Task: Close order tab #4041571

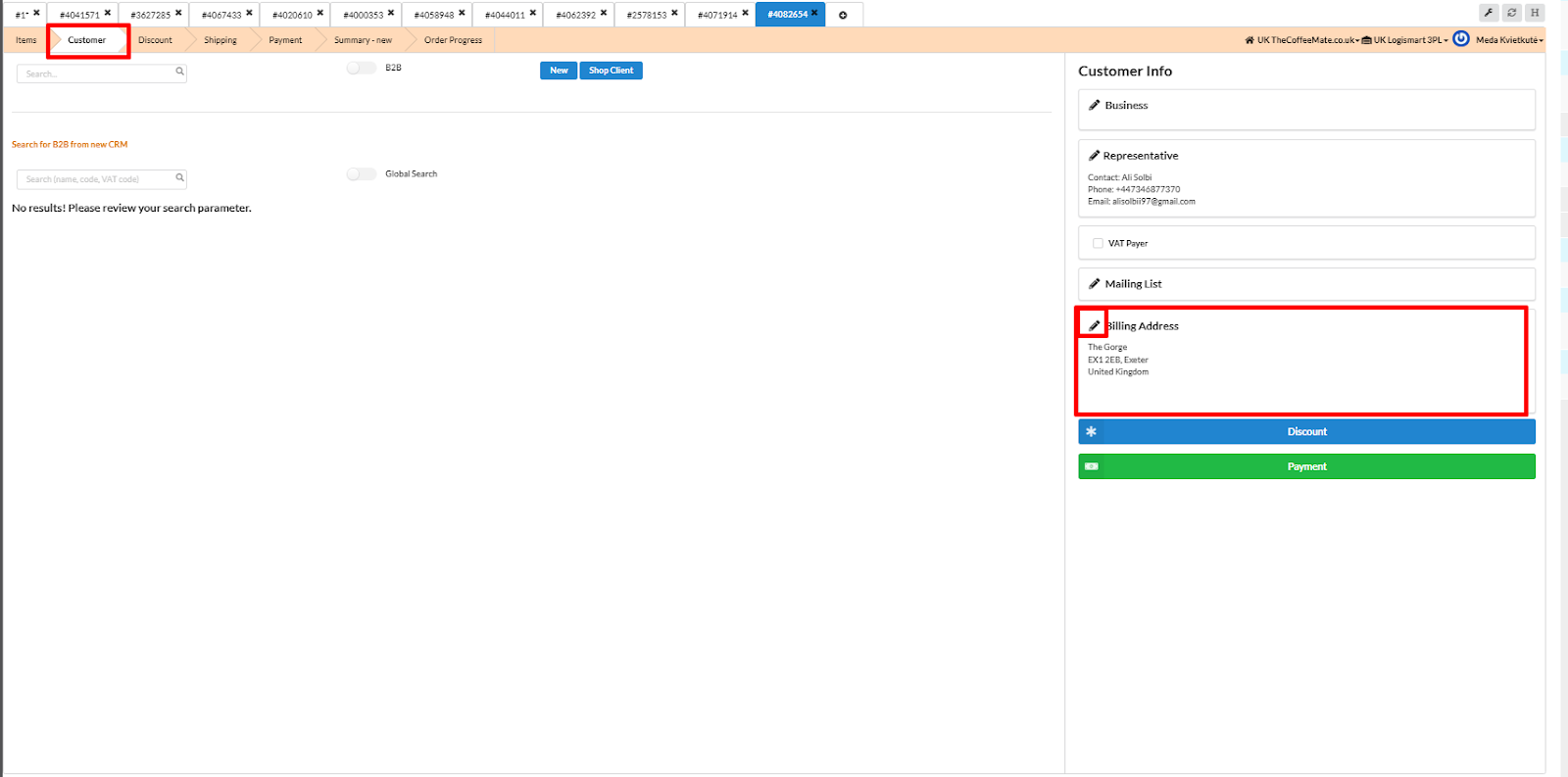Action: 108,13
